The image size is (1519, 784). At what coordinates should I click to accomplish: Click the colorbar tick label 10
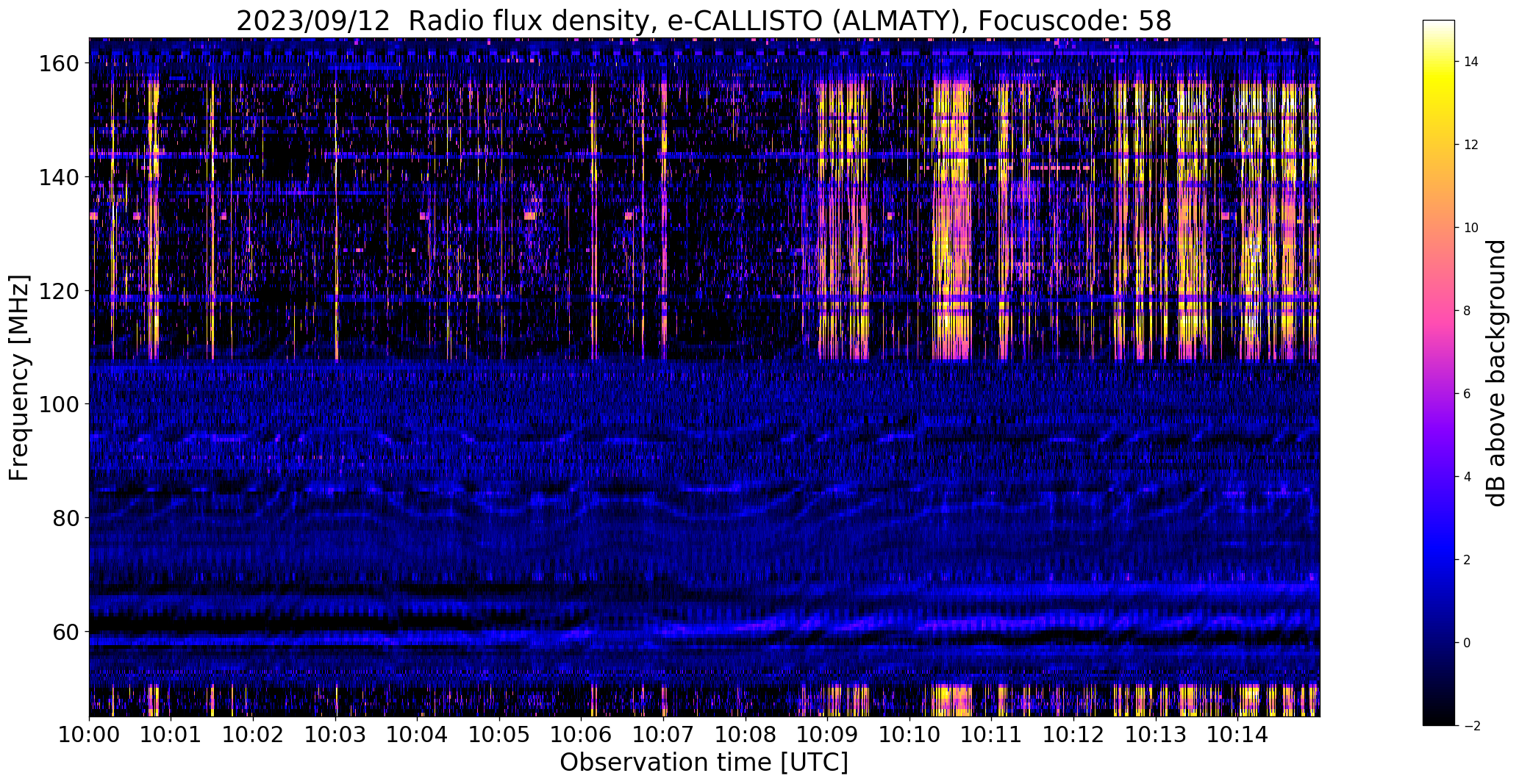[x=1471, y=228]
